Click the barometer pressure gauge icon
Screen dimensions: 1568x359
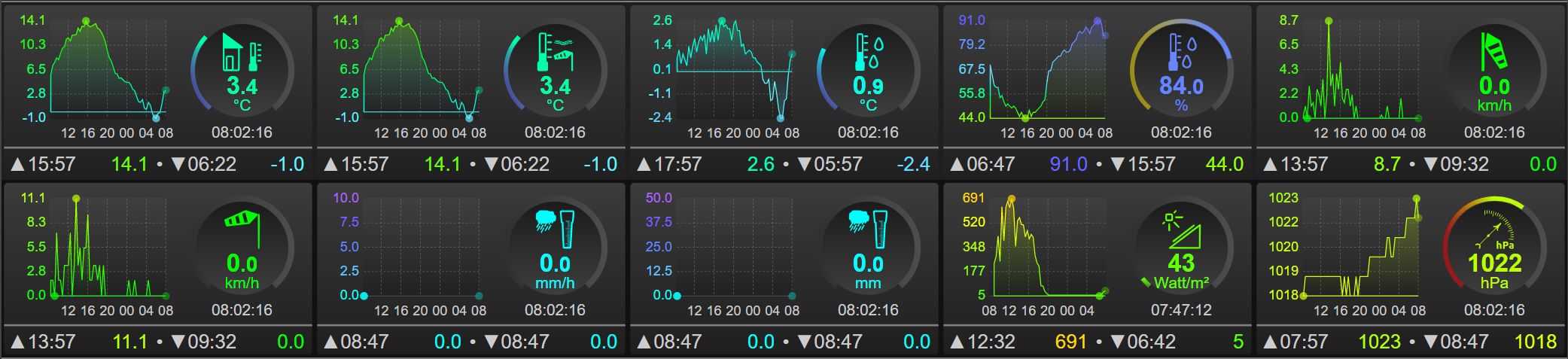click(x=1495, y=230)
